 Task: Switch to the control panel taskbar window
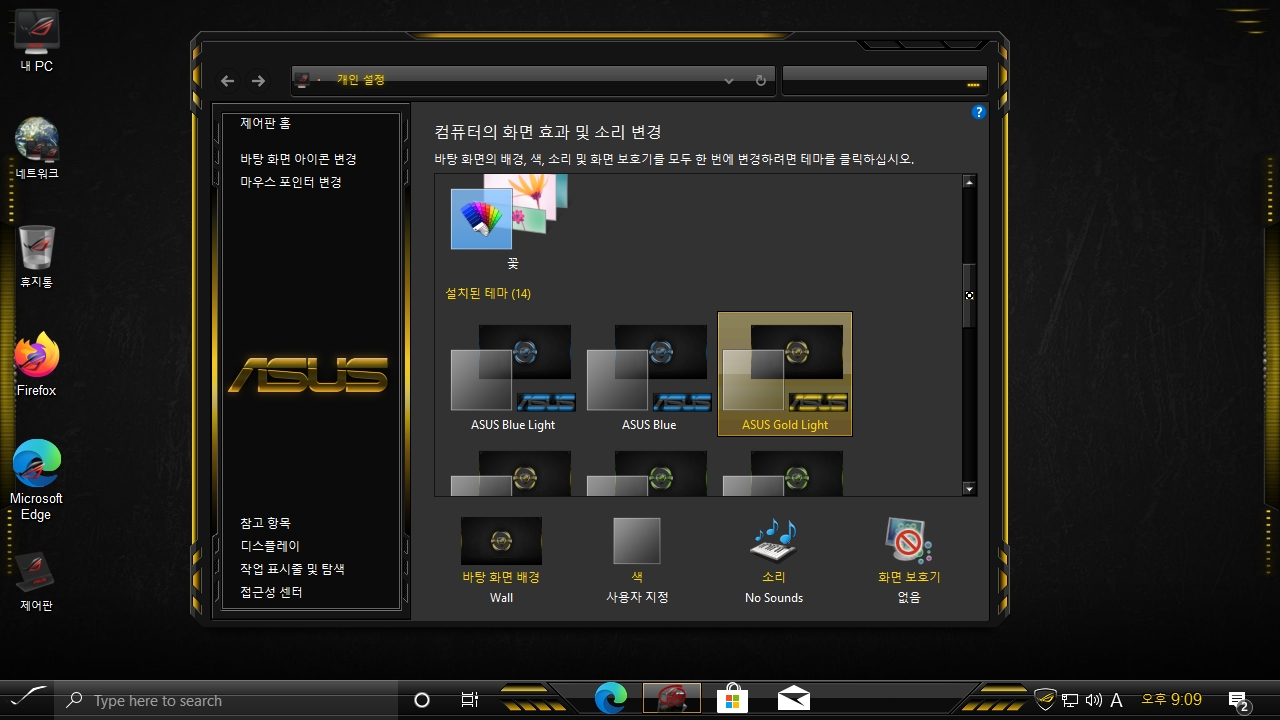pos(672,699)
